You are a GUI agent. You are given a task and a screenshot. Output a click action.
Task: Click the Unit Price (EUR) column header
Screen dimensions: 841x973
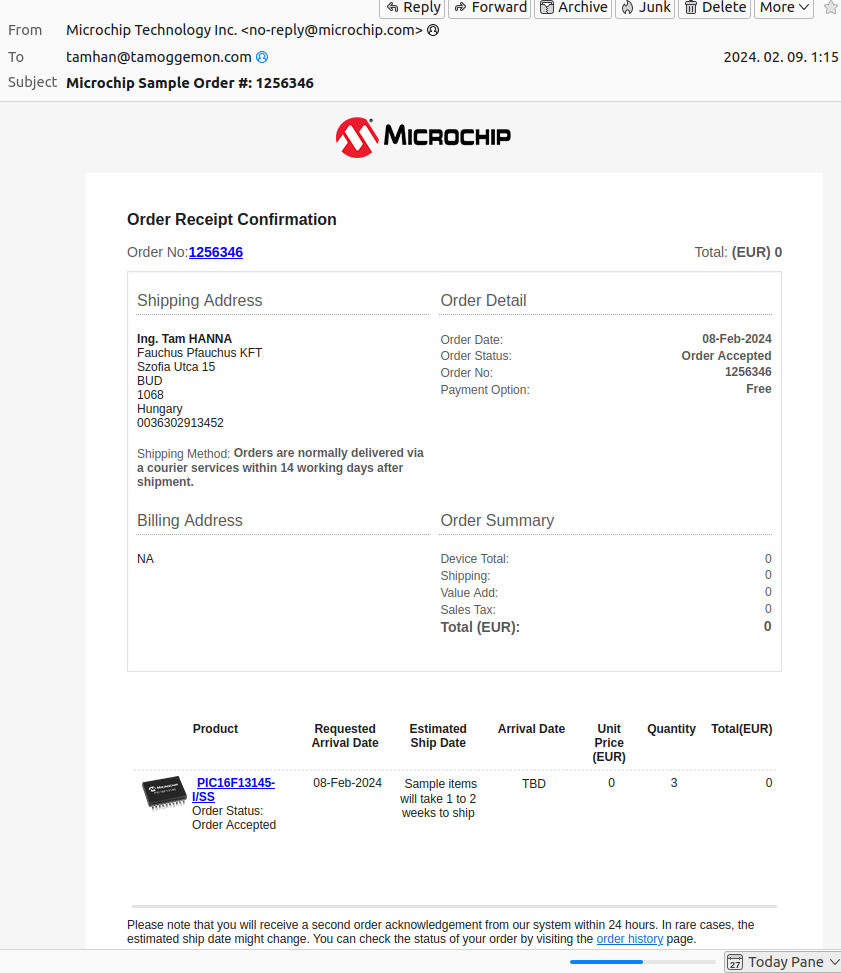(x=609, y=743)
